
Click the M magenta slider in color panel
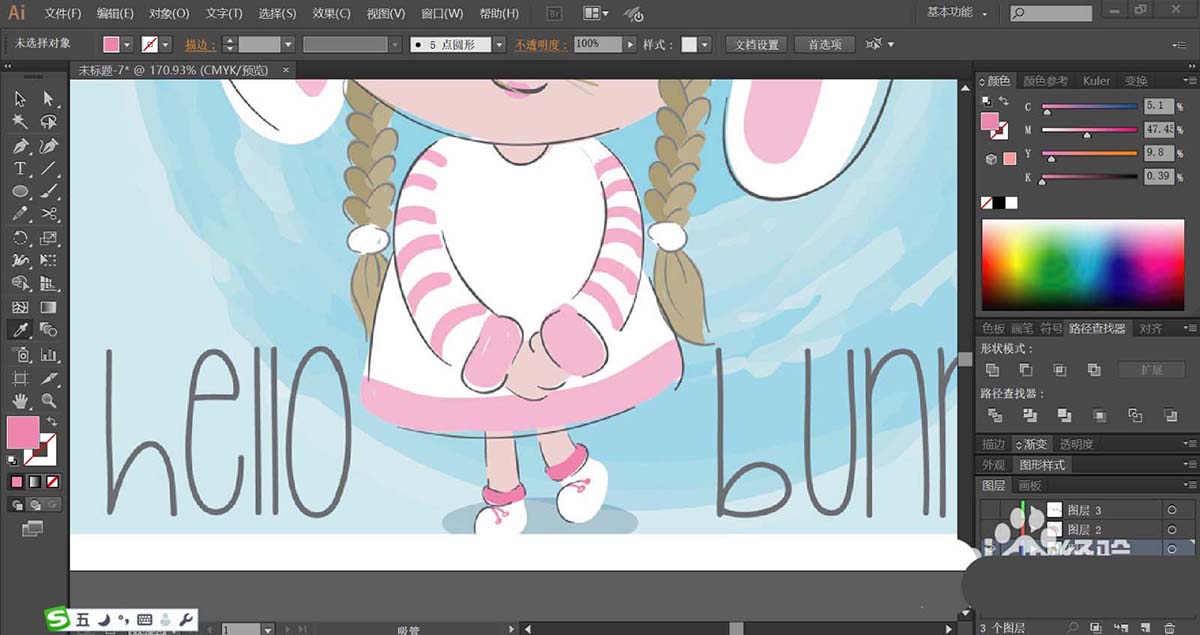point(1089,130)
